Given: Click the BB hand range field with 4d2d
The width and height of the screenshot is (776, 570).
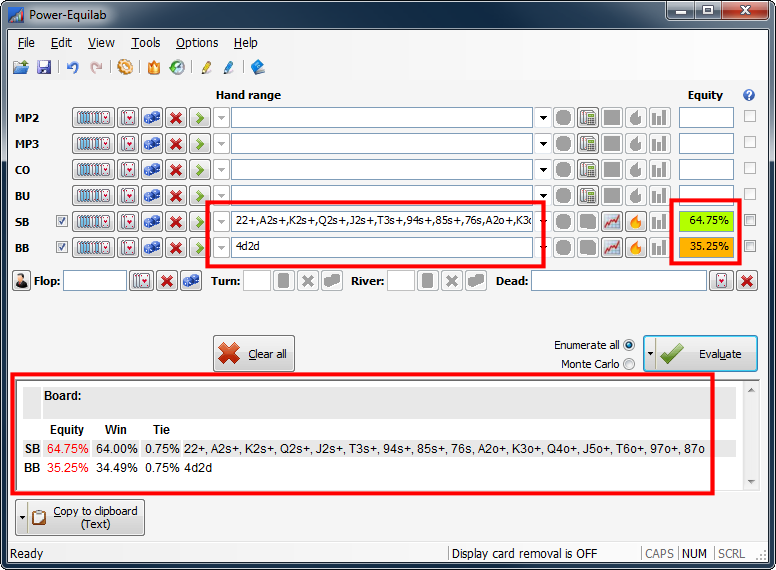Looking at the screenshot, I should [x=382, y=247].
